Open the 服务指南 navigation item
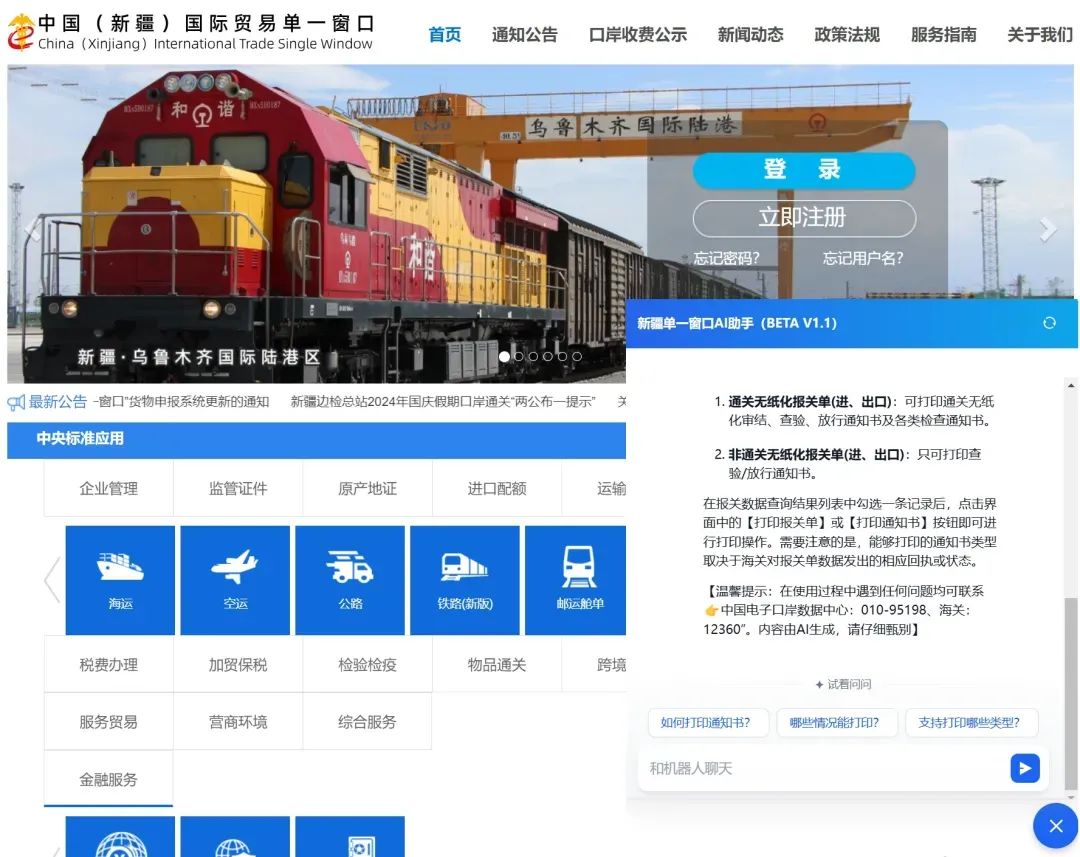 tap(944, 34)
